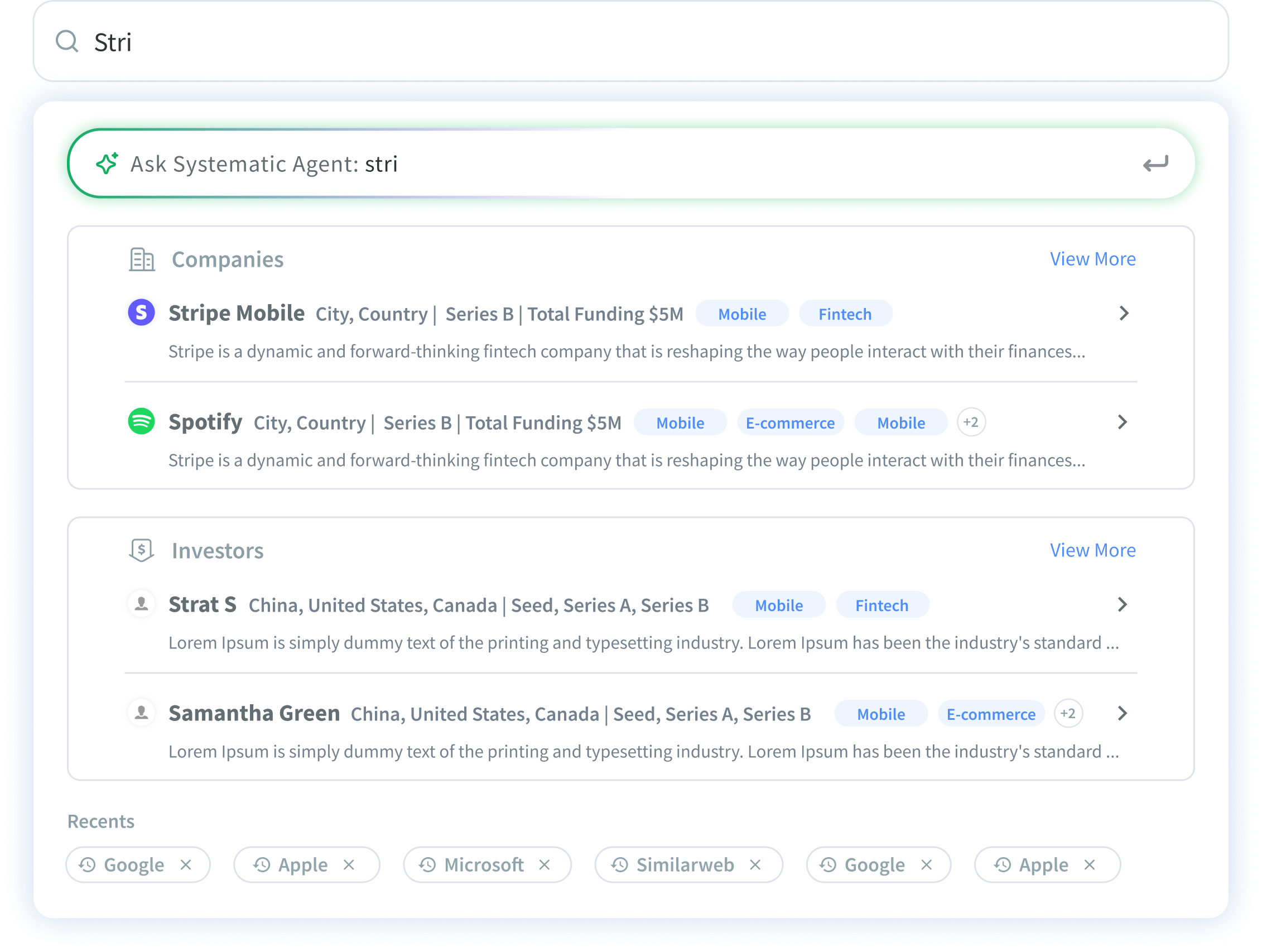1262x952 pixels.
Task: Click the history icon on Similarweb chip
Action: click(x=620, y=866)
